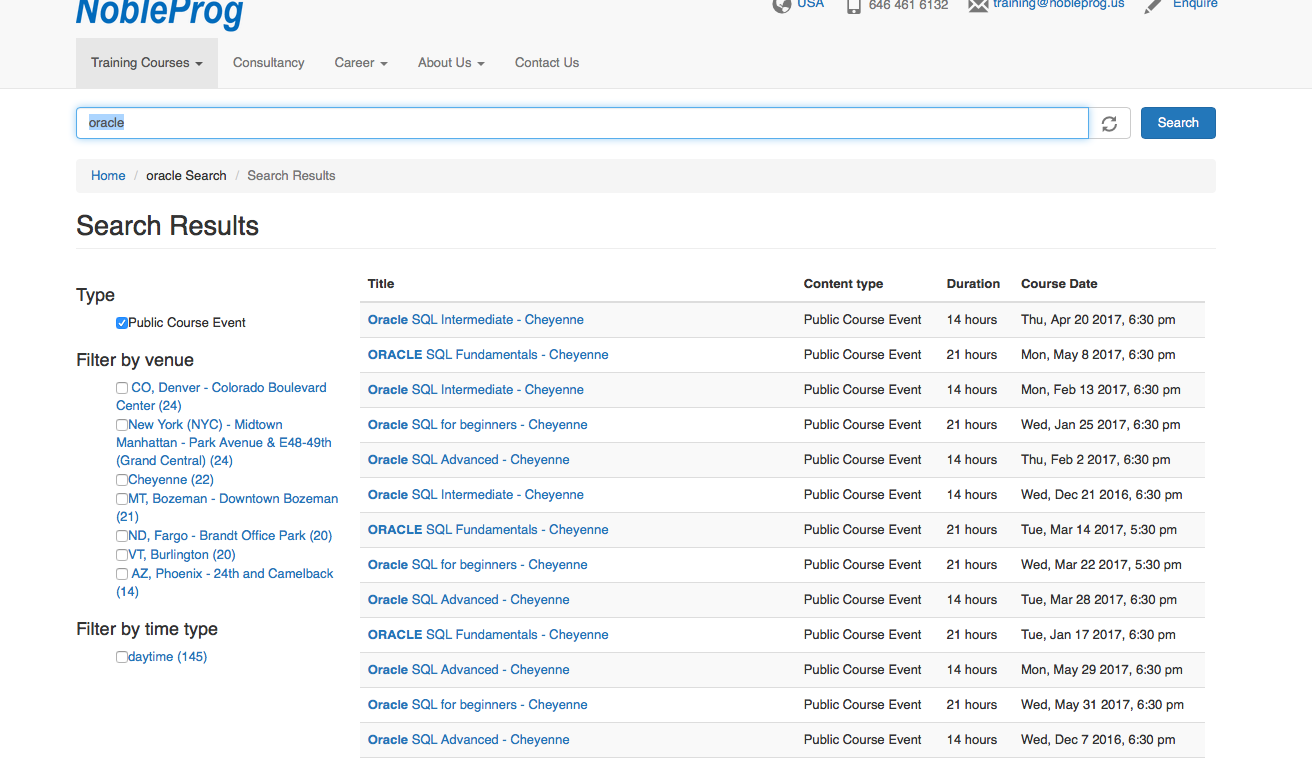The height and width of the screenshot is (762, 1312).
Task: Click the training@nobleprog.us email link
Action: point(1059,4)
